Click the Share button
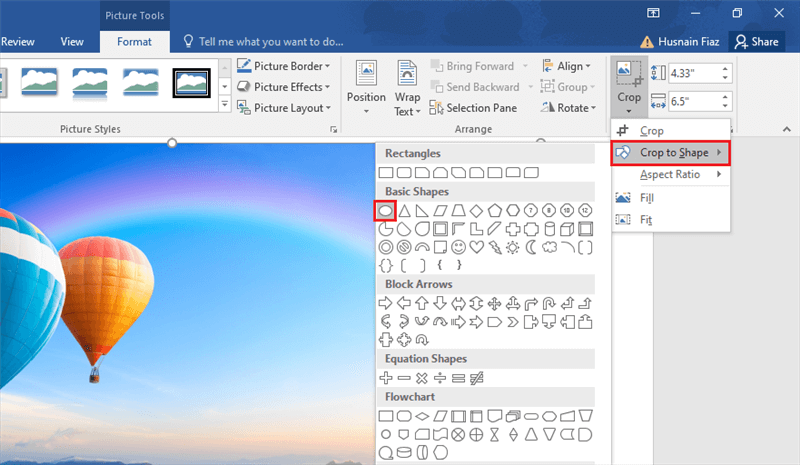The height and width of the screenshot is (465, 800). pos(757,42)
